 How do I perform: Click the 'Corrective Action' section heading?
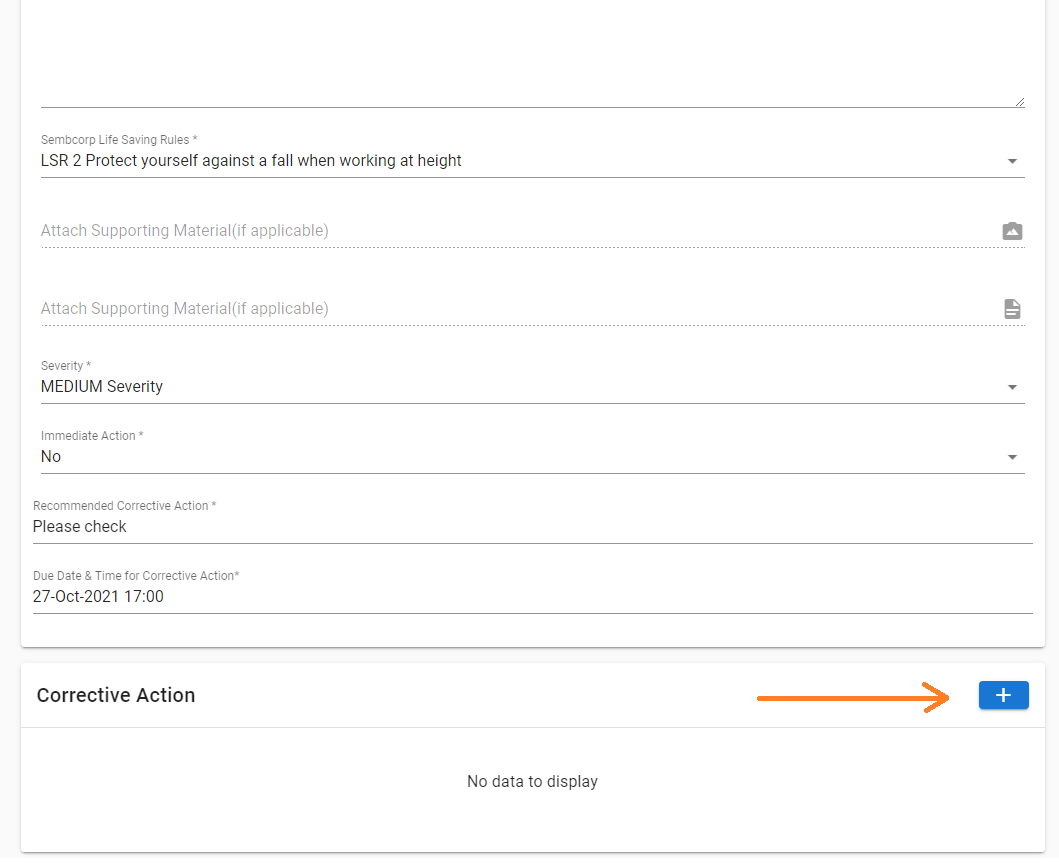click(x=116, y=696)
